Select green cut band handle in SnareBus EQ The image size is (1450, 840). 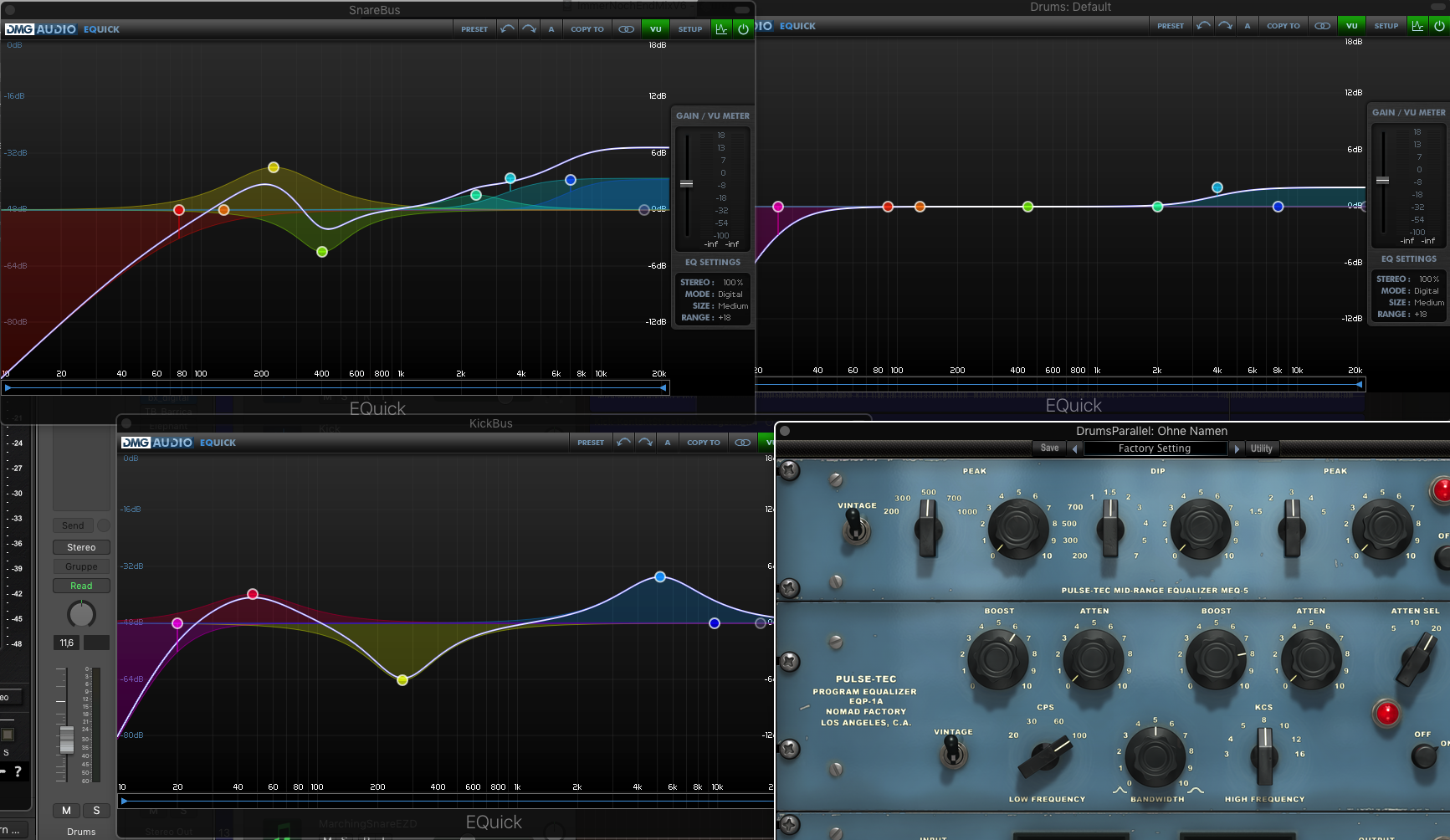322,251
